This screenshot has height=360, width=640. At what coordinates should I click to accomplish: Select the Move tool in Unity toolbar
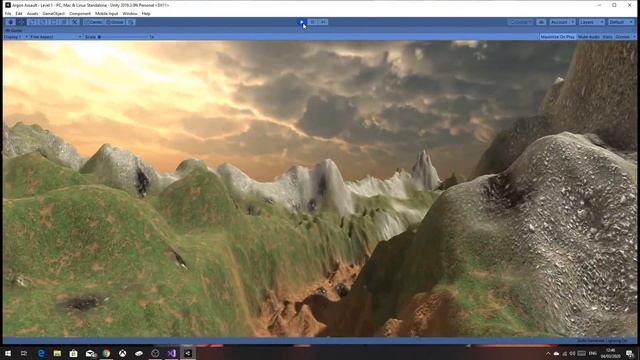click(21, 22)
